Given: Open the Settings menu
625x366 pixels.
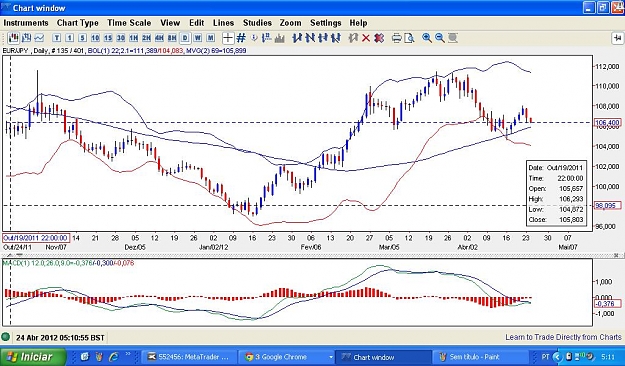Looking at the screenshot, I should click(326, 23).
